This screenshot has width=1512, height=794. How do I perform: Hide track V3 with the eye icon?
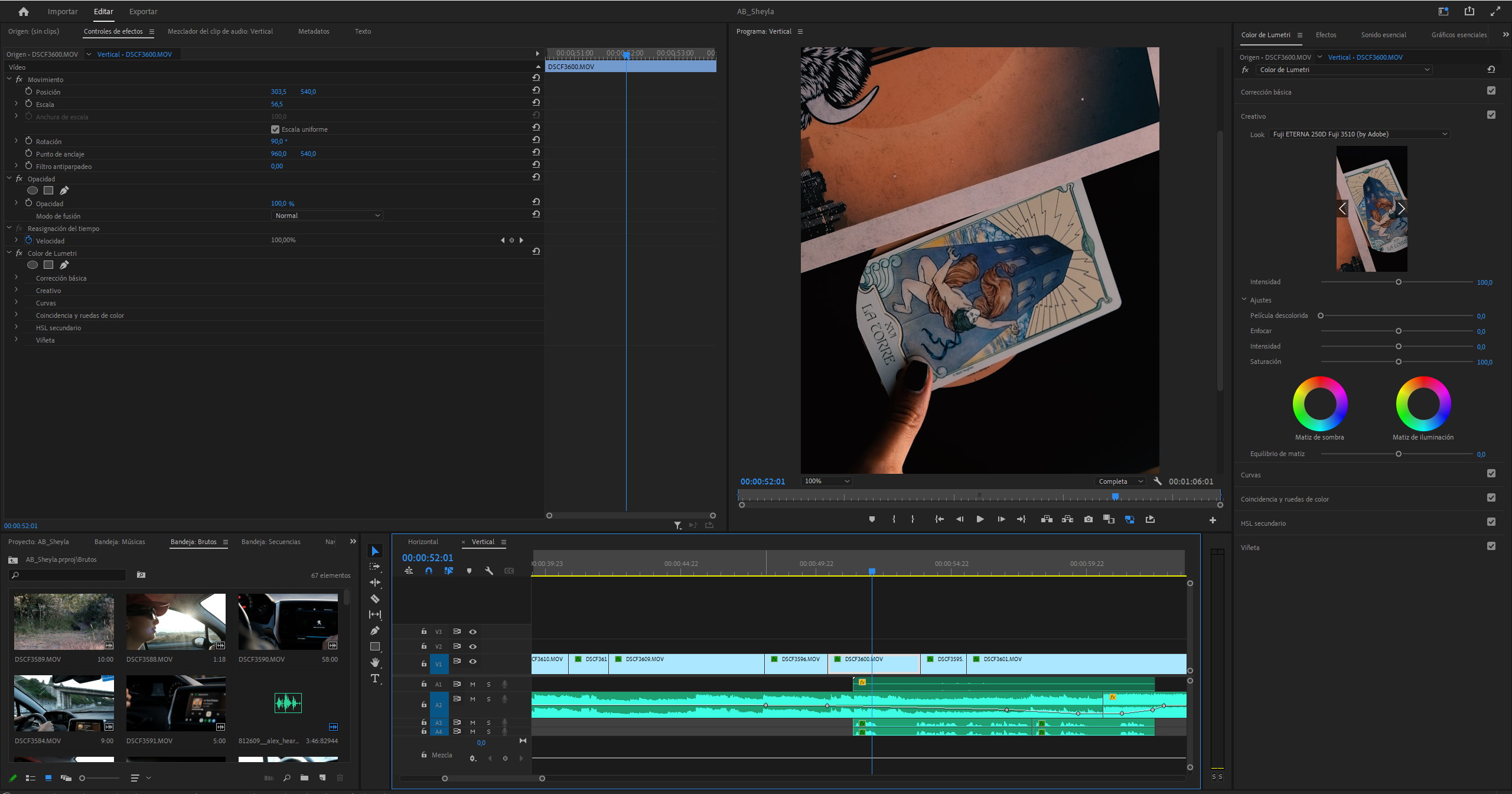tap(473, 632)
